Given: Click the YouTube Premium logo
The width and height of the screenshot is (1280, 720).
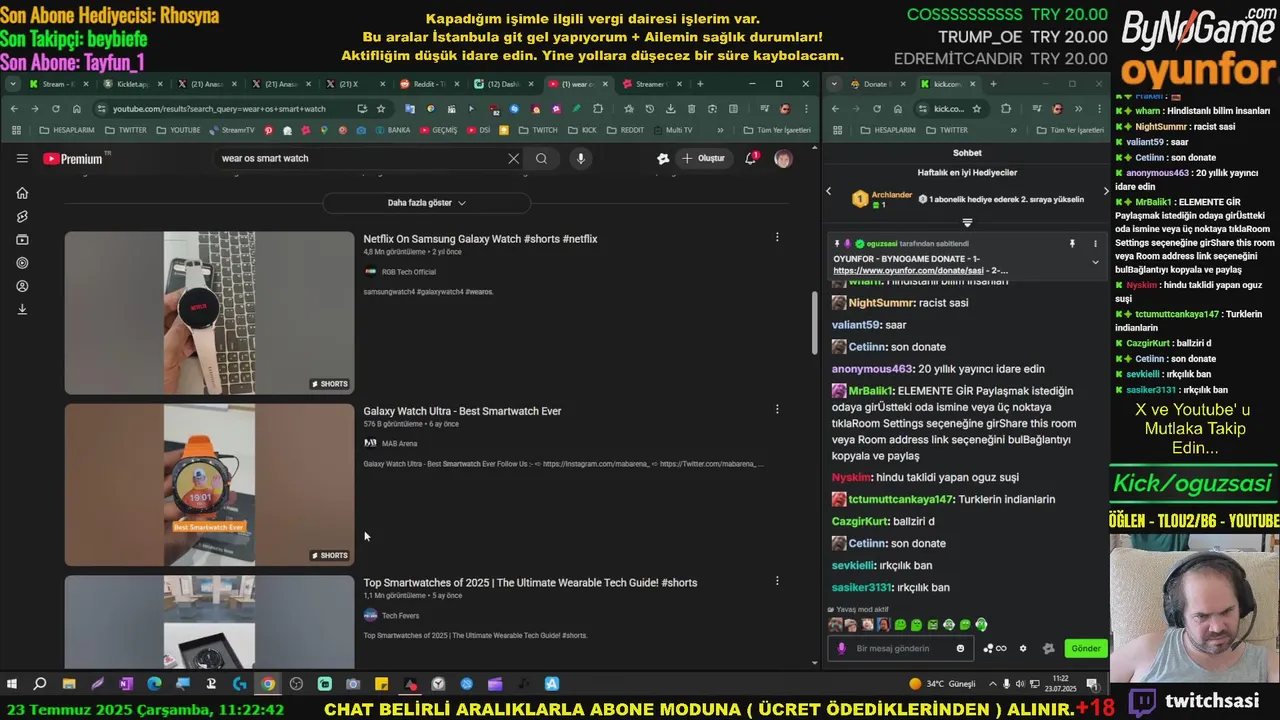Looking at the screenshot, I should pos(73,158).
